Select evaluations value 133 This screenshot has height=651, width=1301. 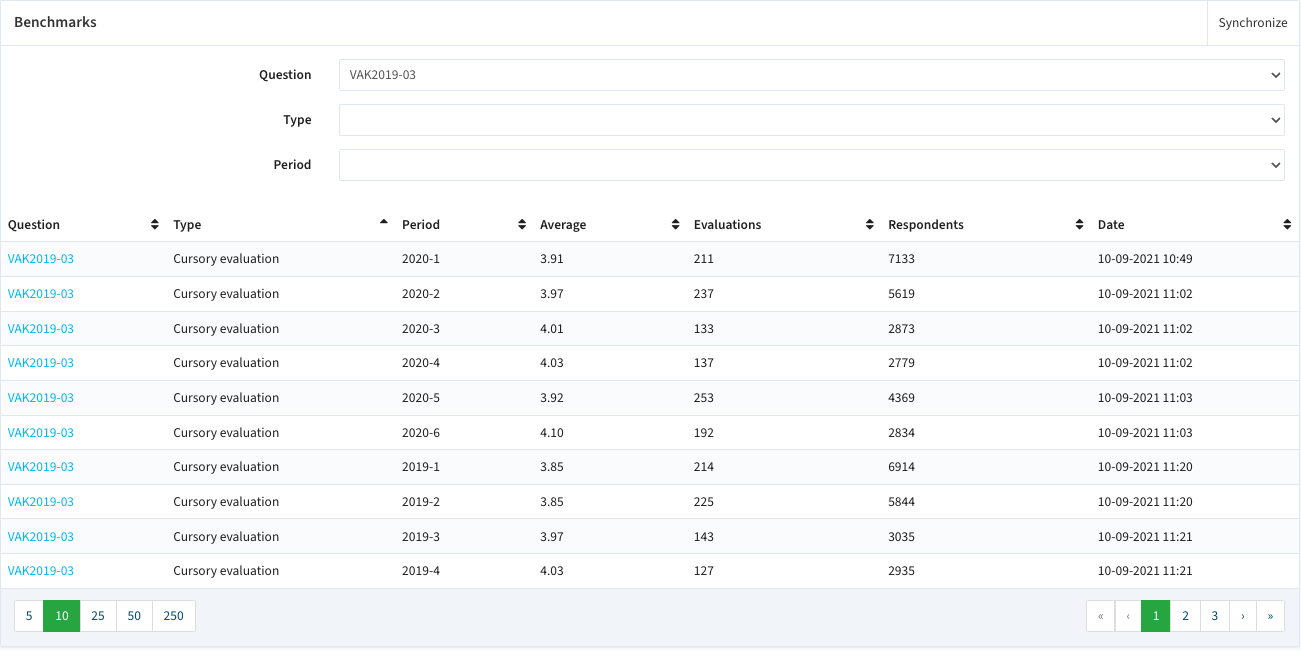[x=704, y=329]
